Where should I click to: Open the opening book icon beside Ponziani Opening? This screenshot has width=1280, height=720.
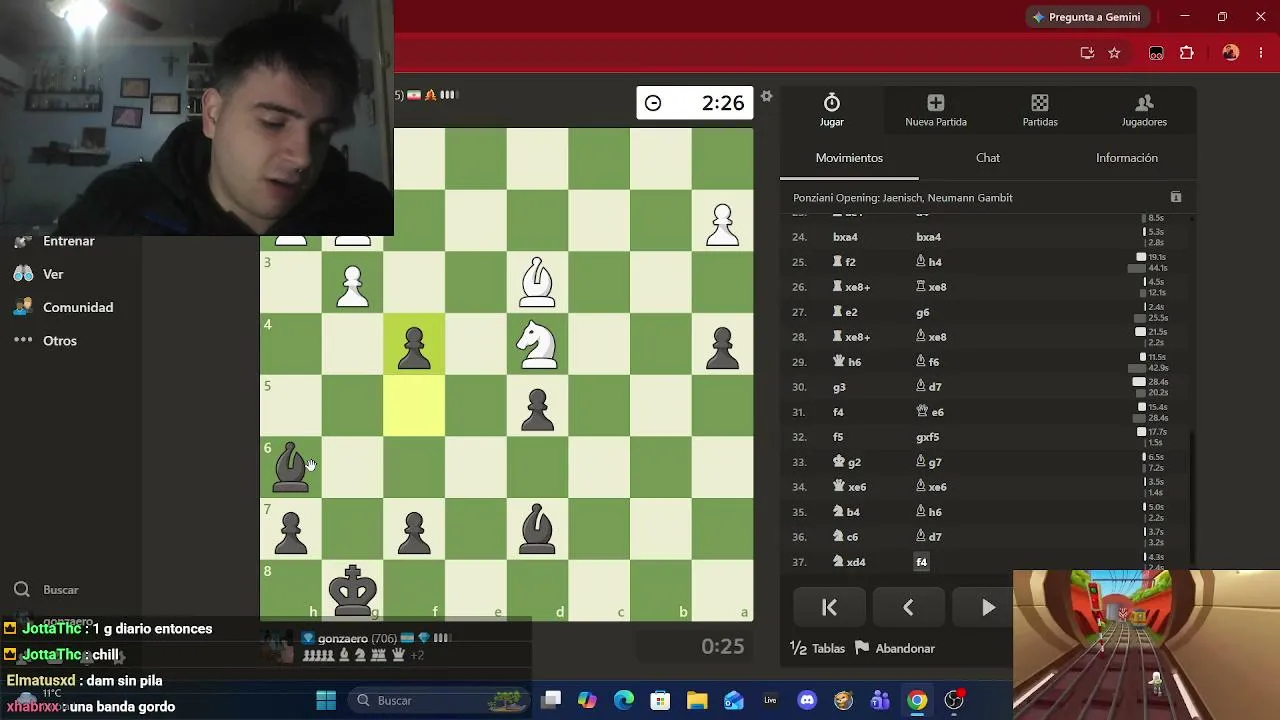pos(1176,198)
